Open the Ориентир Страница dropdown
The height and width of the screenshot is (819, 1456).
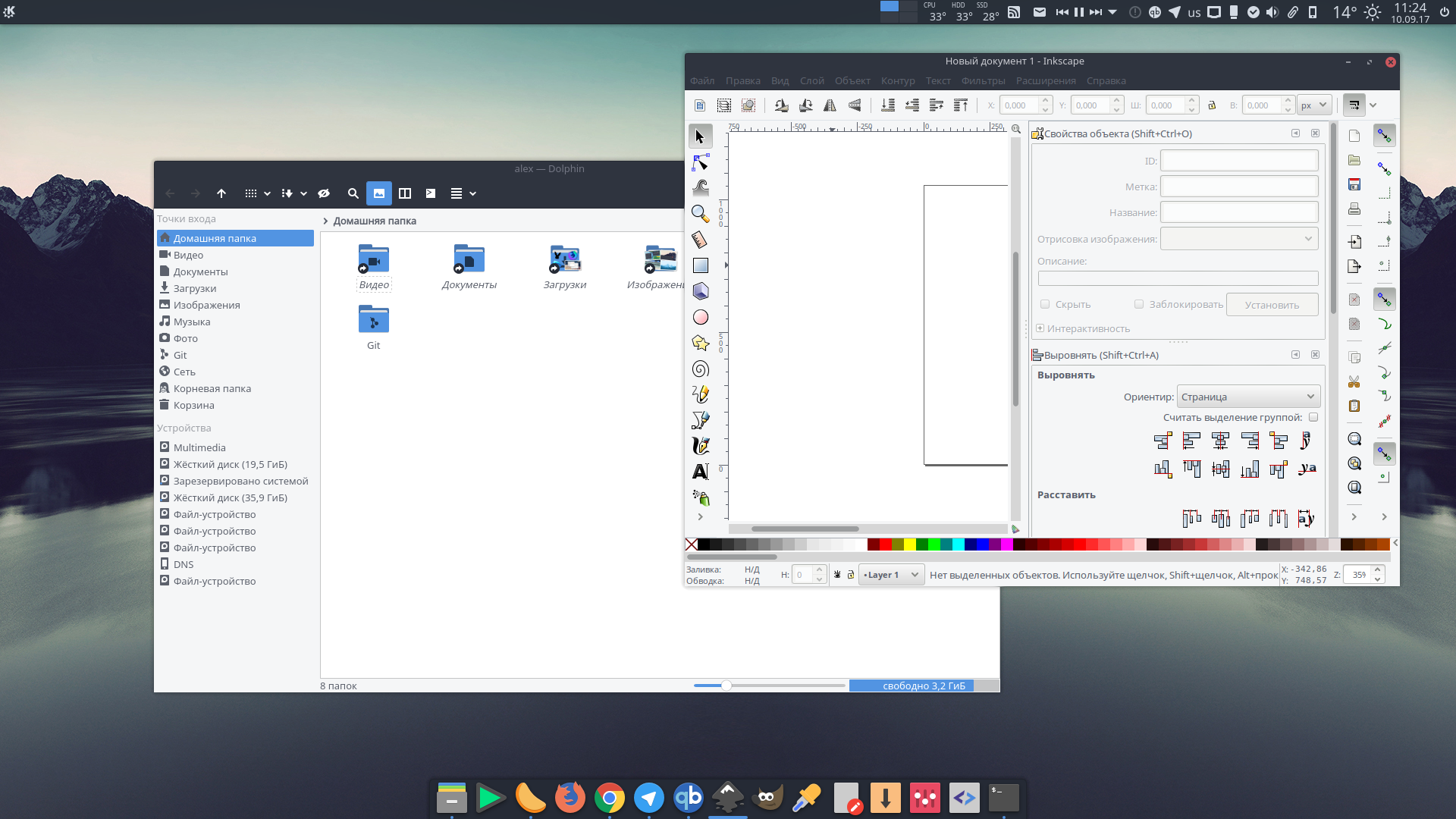click(x=1248, y=397)
